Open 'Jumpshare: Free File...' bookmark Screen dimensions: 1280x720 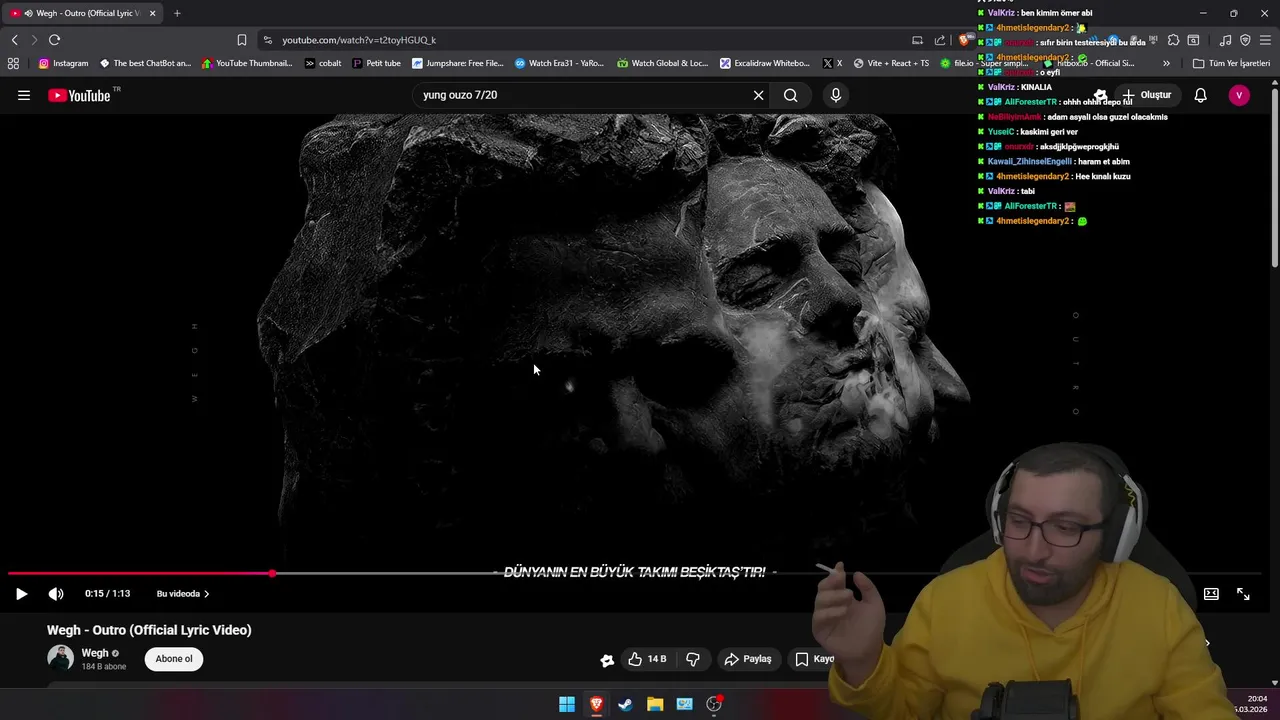pyautogui.click(x=458, y=63)
